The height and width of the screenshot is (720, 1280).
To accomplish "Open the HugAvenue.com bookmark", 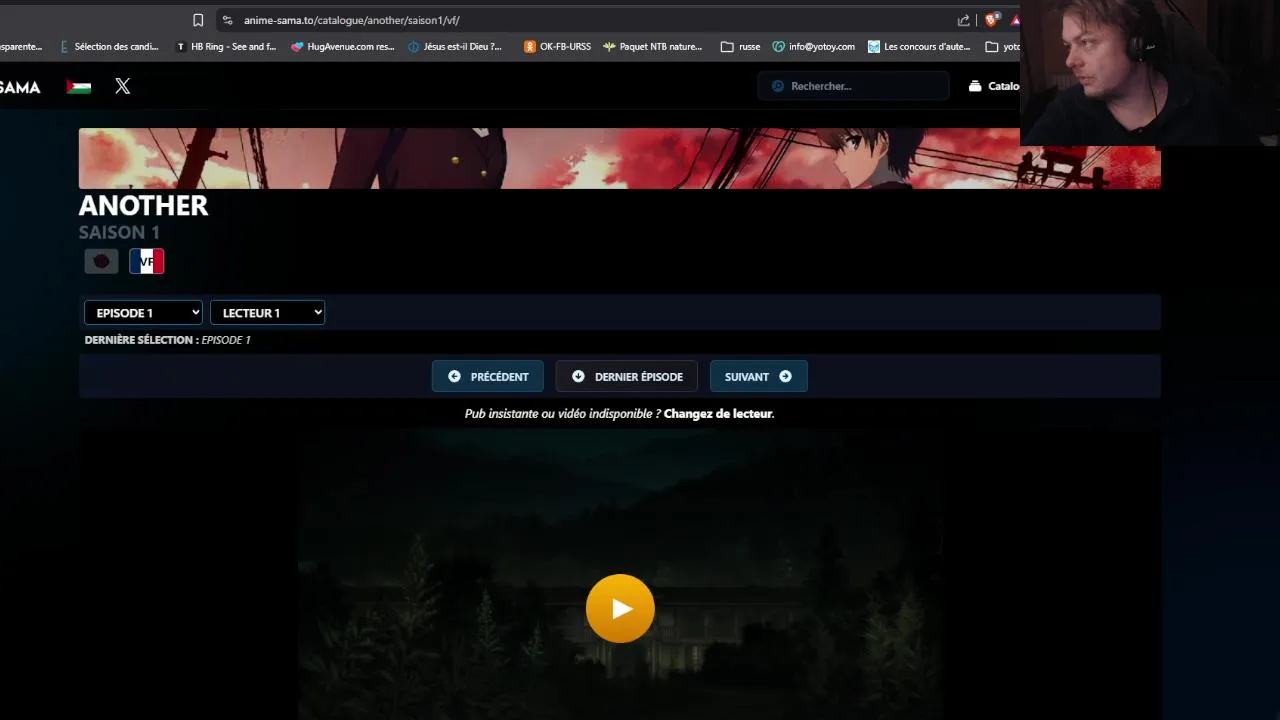I will [343, 46].
